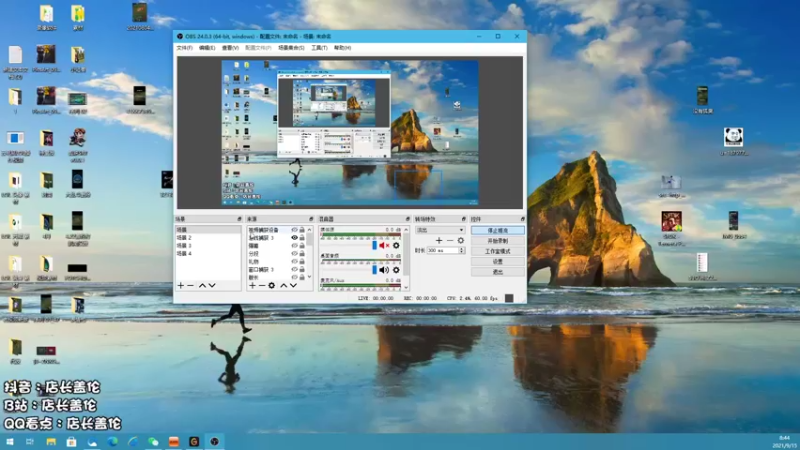Open 设置 from the Controls panel
Viewport: 800px width, 450px height.
tap(497, 262)
